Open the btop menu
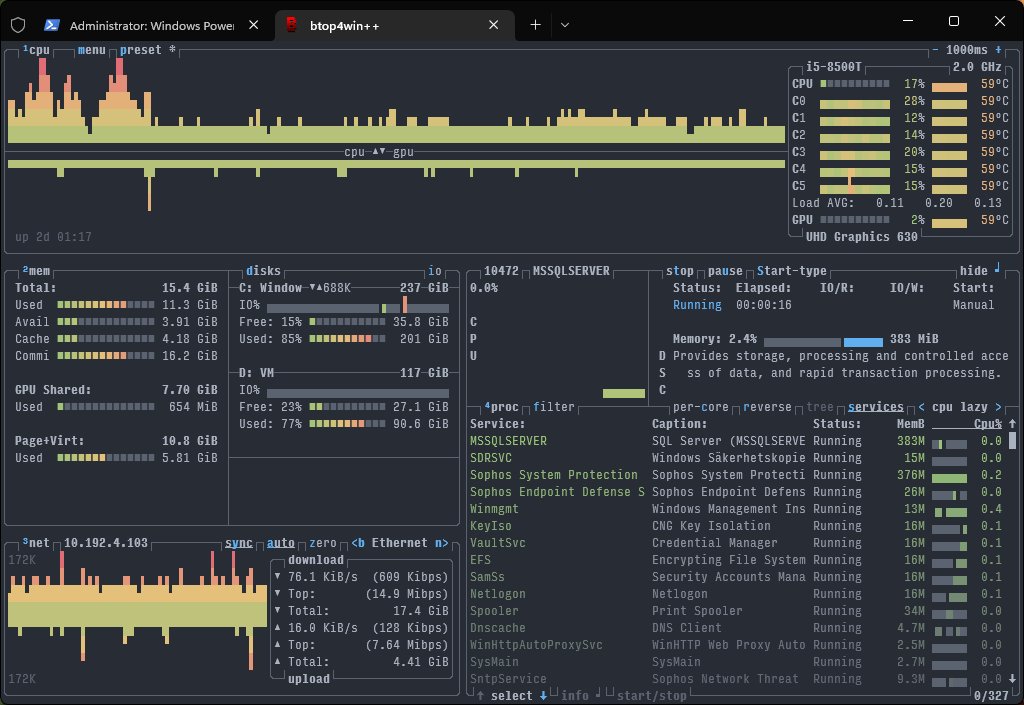Image resolution: width=1024 pixels, height=705 pixels. (x=91, y=50)
